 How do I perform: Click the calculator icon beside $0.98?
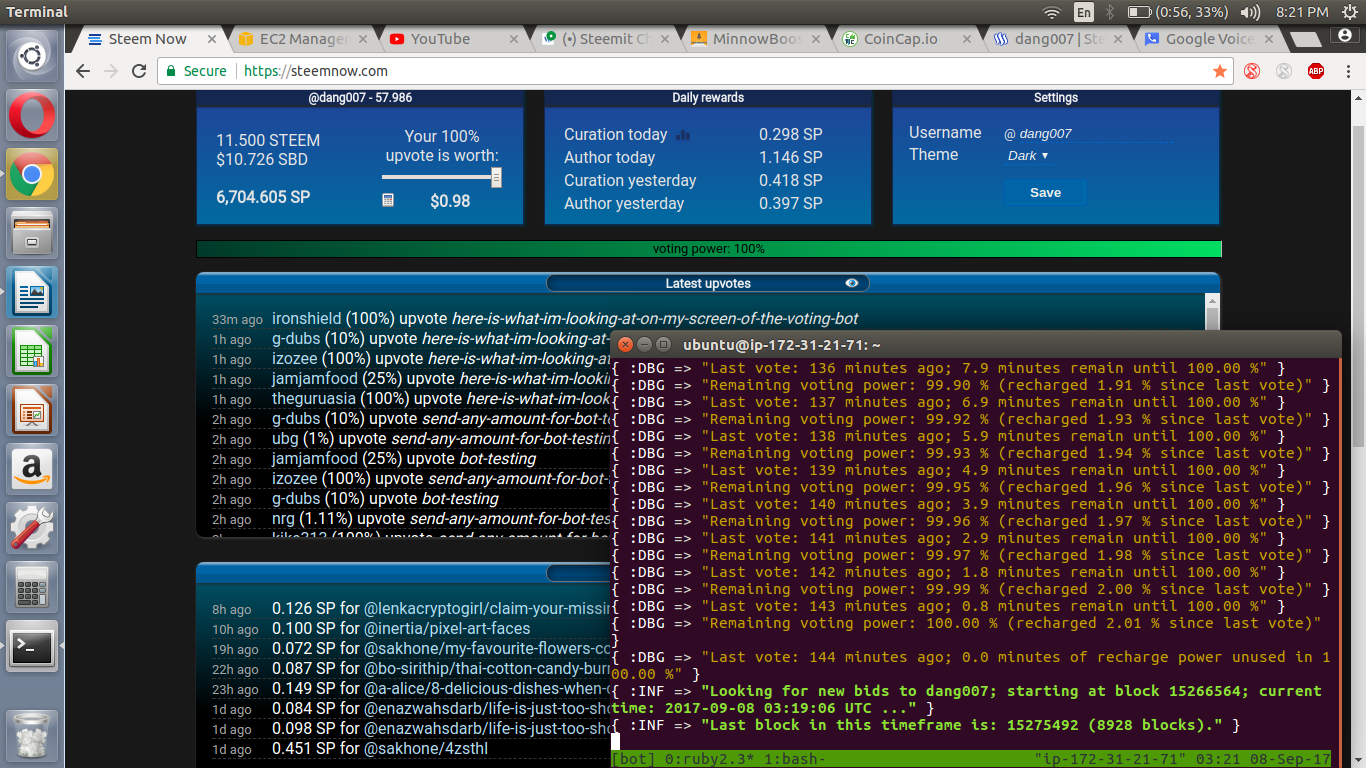point(388,200)
